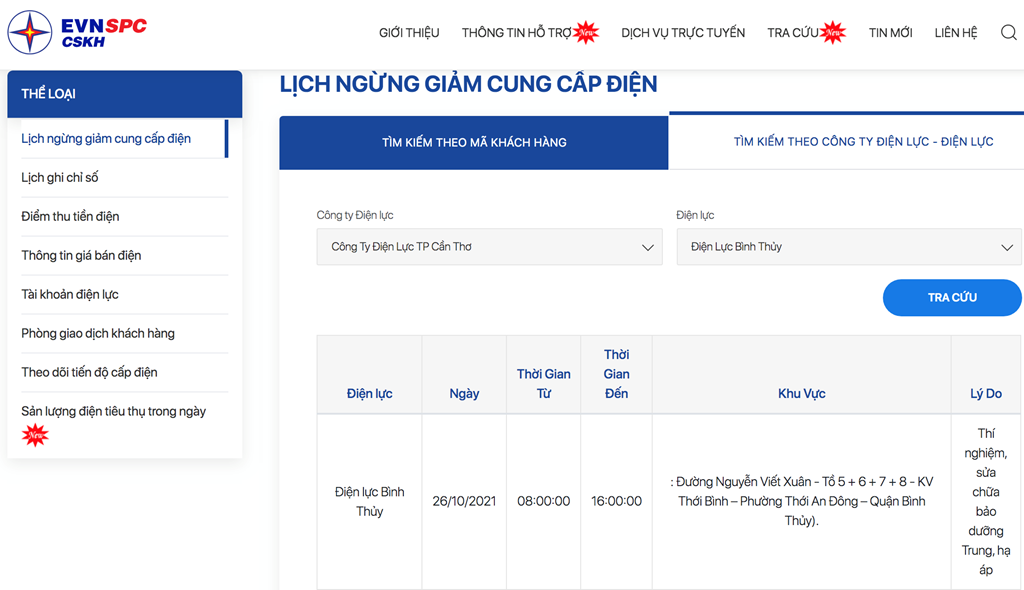Click the Thời Gian Đến column header
The width and height of the screenshot is (1024, 590).
616,374
